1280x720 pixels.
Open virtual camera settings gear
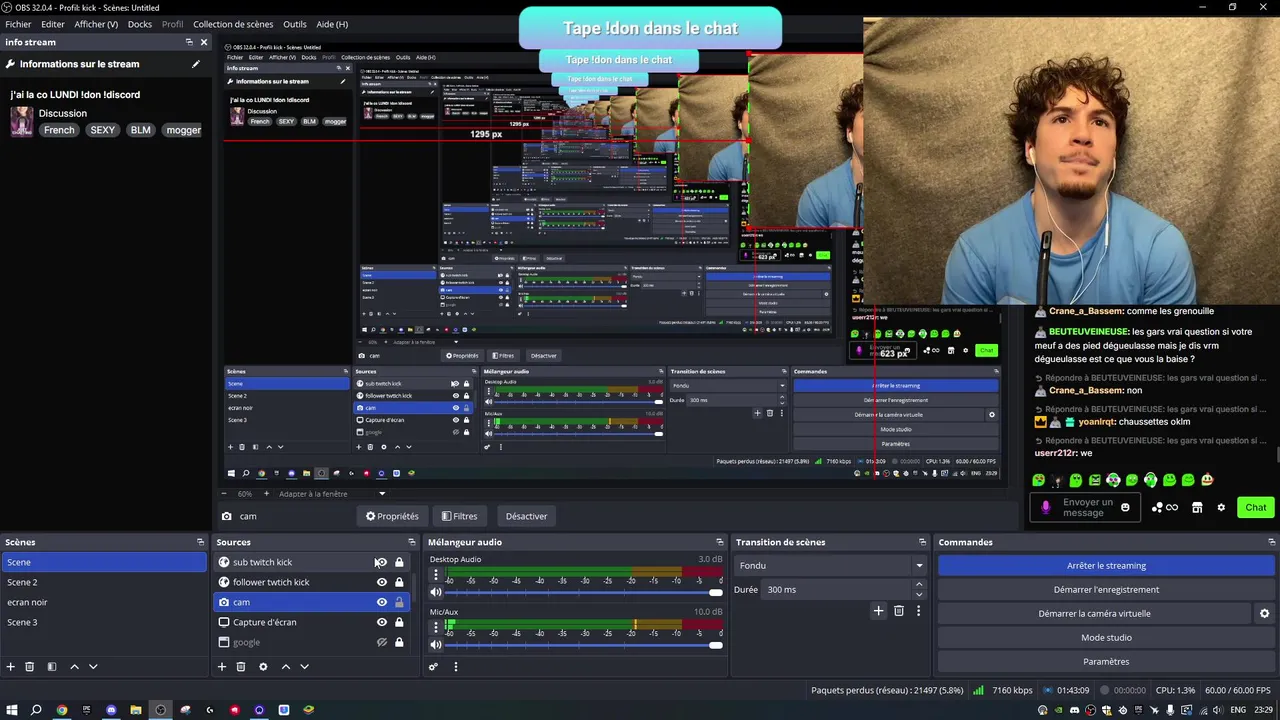1264,614
